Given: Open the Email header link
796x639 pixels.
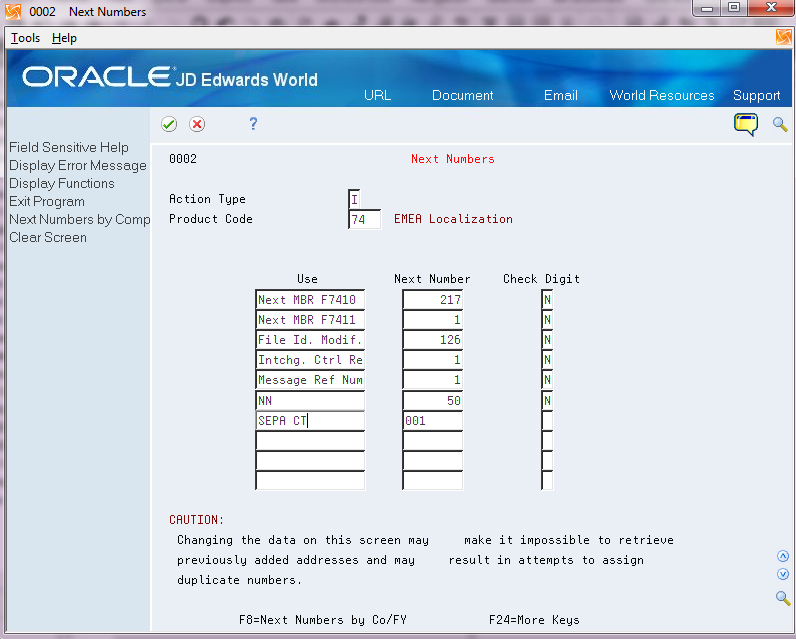Looking at the screenshot, I should (560, 95).
